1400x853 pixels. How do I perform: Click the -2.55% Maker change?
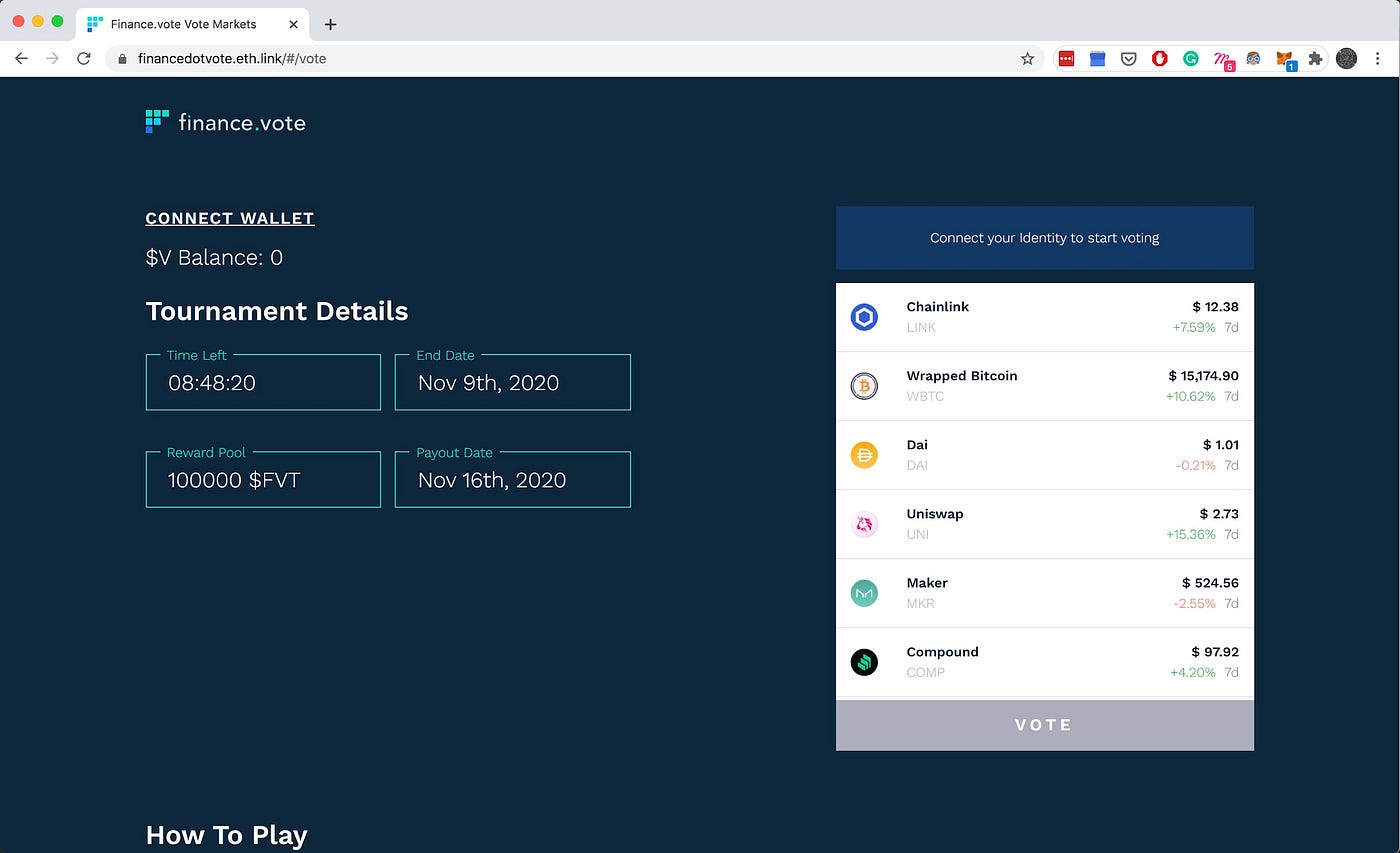point(1195,603)
